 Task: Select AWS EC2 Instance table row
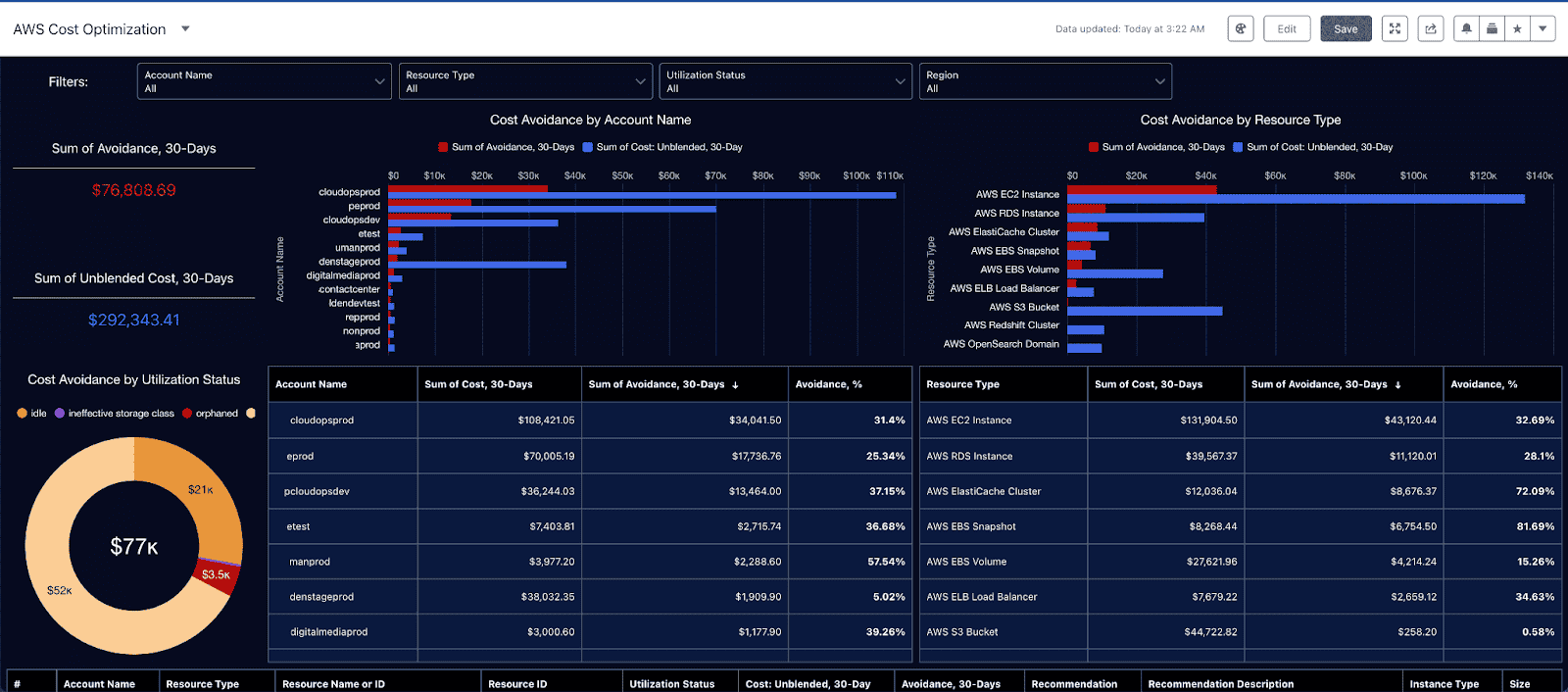1241,420
